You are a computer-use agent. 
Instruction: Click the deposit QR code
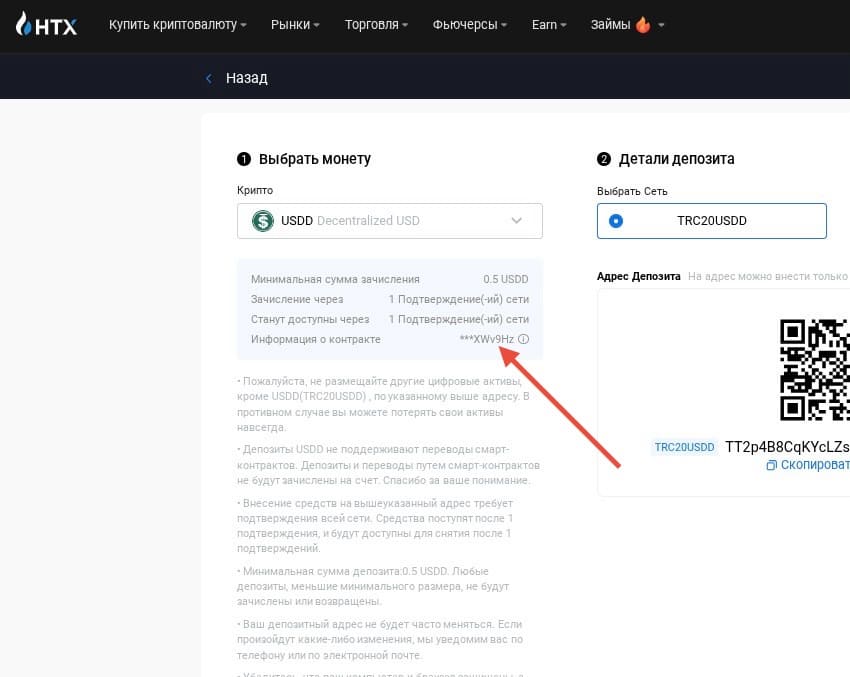tap(815, 370)
